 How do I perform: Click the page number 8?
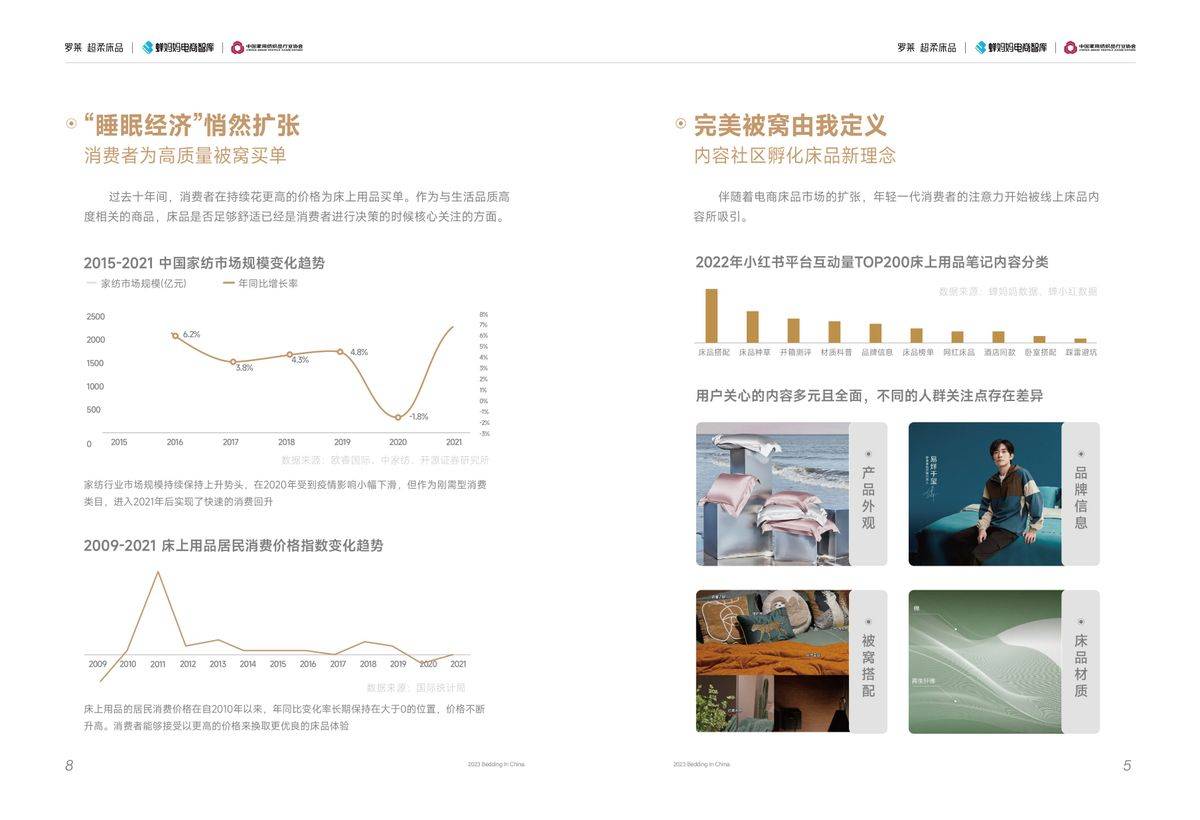[69, 765]
